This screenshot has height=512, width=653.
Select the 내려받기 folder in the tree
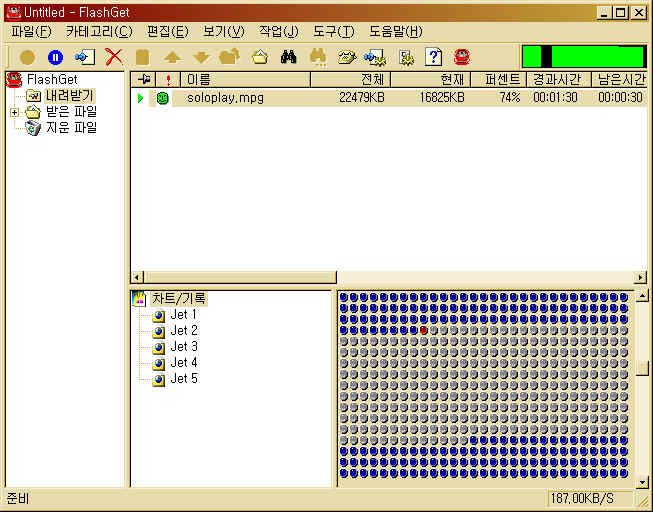tap(70, 95)
